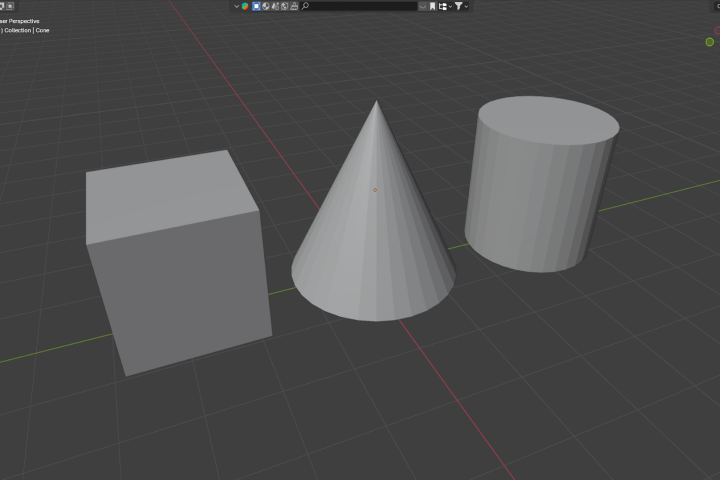Switch to the Material asset type icon

266,6
